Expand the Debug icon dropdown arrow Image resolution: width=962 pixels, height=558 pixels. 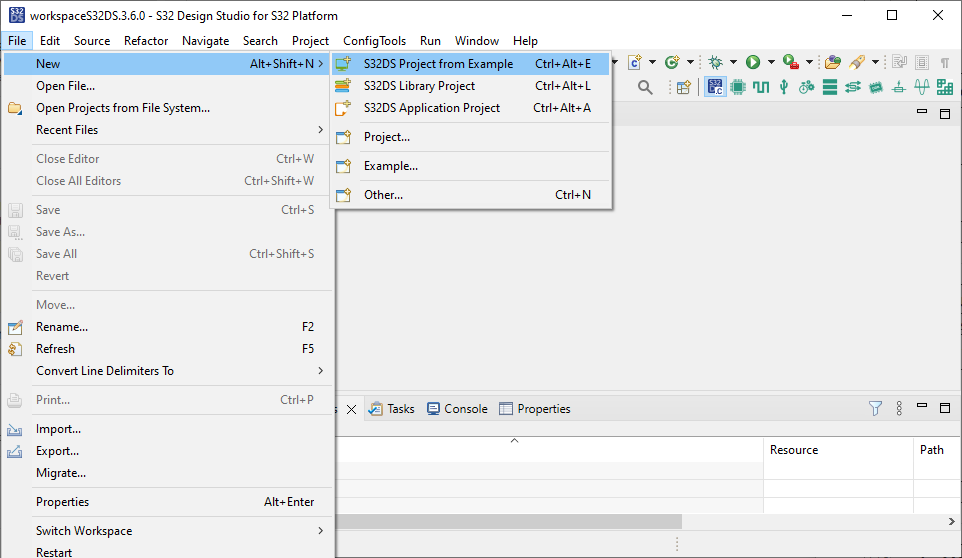(x=733, y=62)
